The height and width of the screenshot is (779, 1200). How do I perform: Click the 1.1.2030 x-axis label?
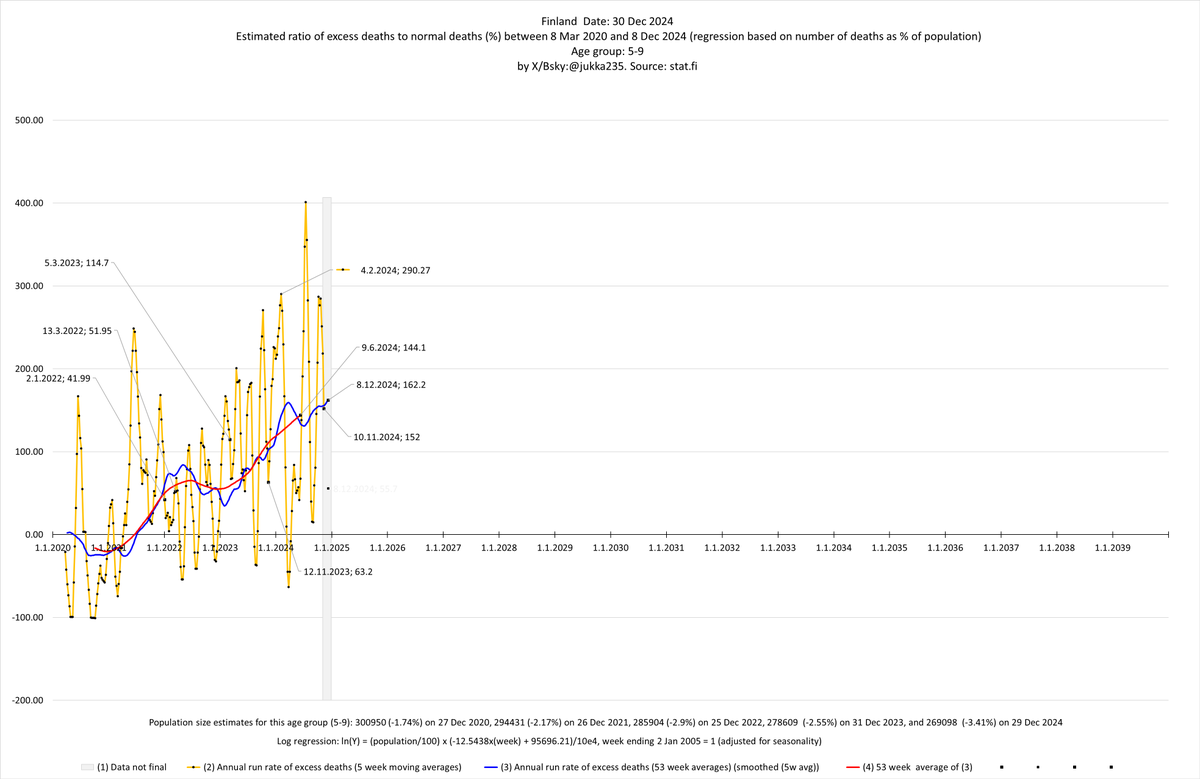point(610,548)
